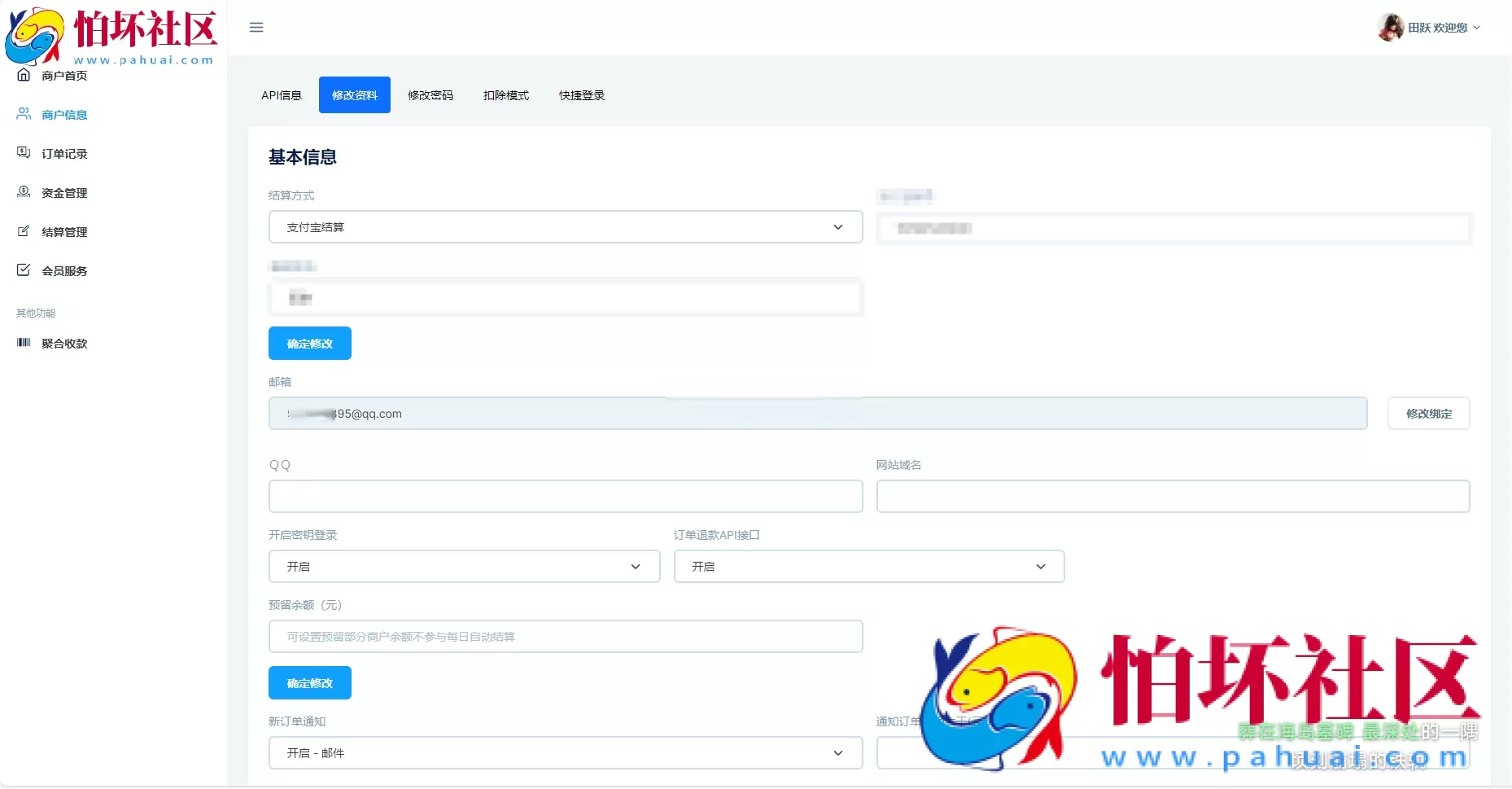Click the 资金管理 sidebar icon

pos(24,192)
